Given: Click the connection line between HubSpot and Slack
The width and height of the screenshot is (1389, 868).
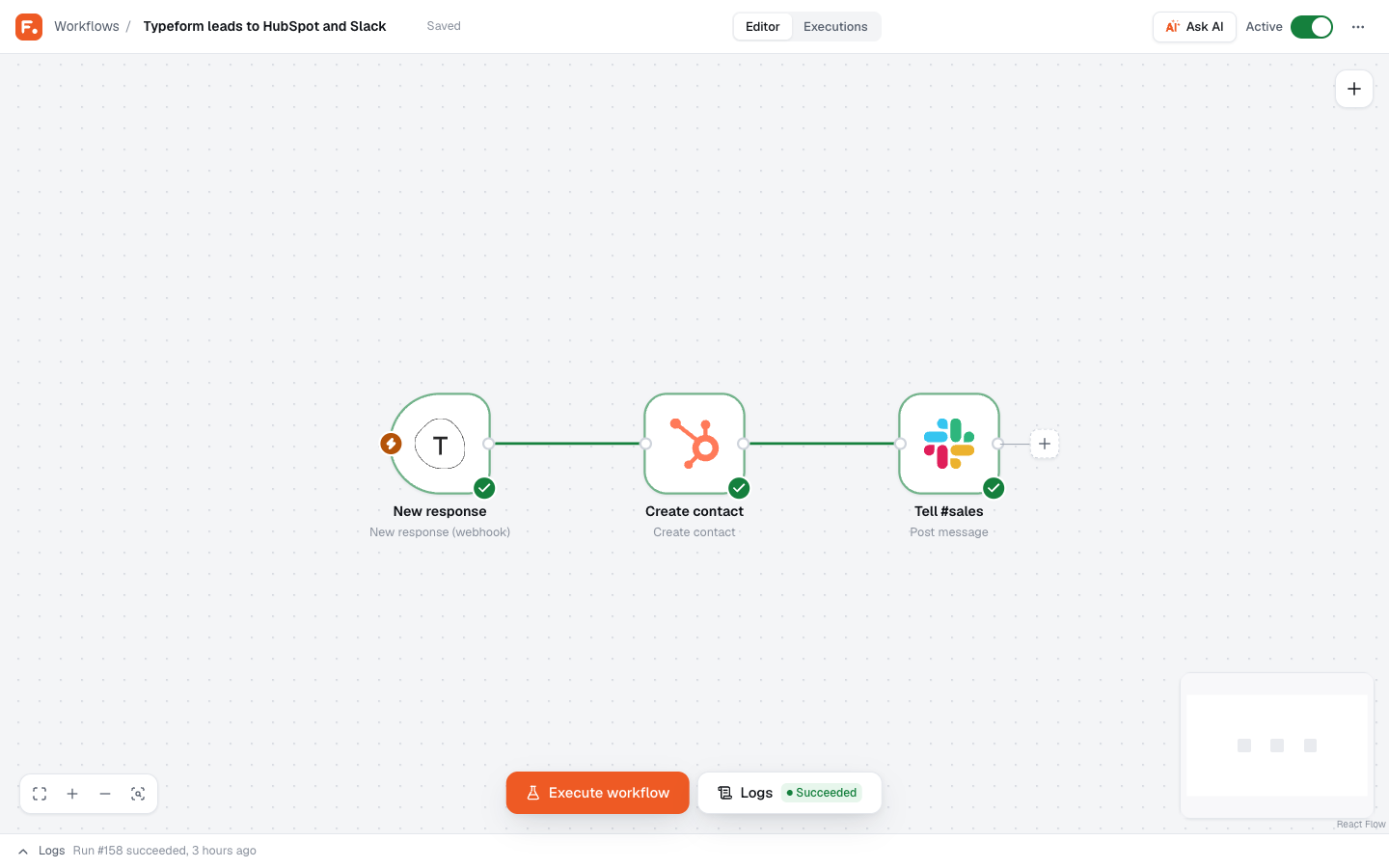Looking at the screenshot, I should point(822,444).
